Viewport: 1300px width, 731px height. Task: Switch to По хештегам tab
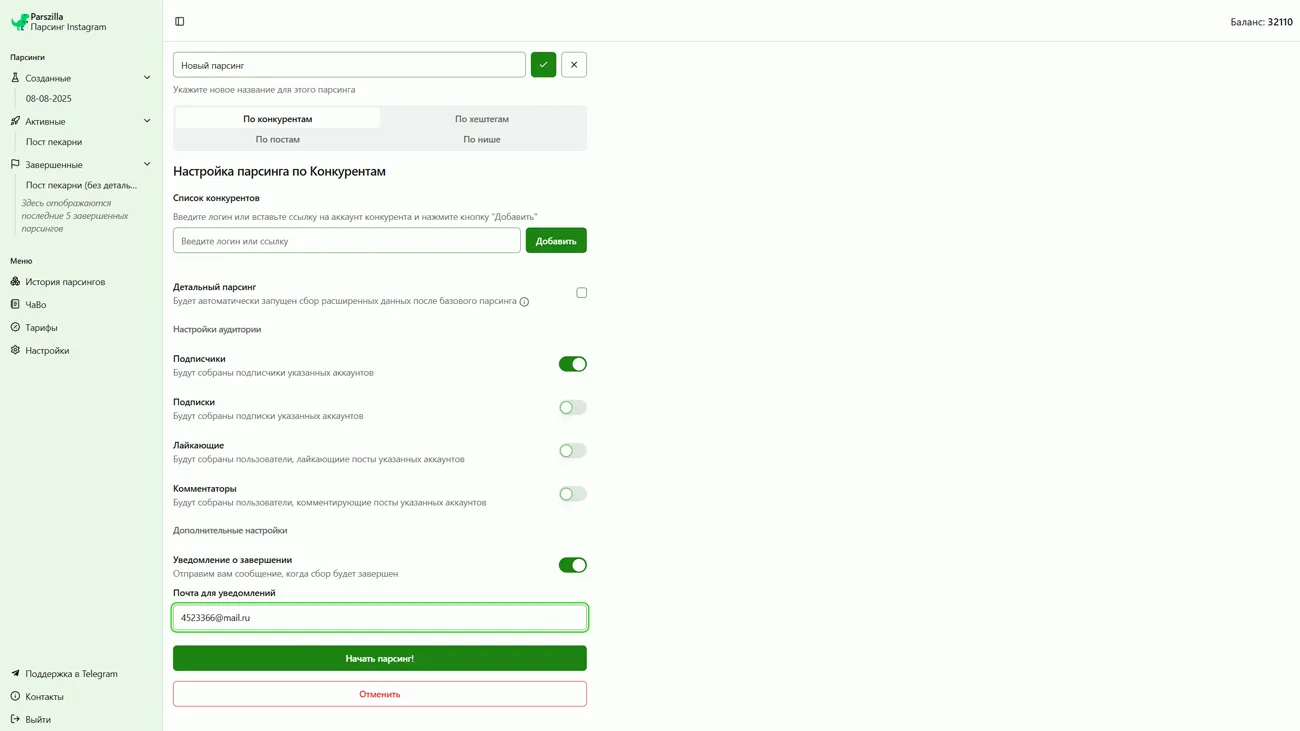pyautogui.click(x=482, y=119)
